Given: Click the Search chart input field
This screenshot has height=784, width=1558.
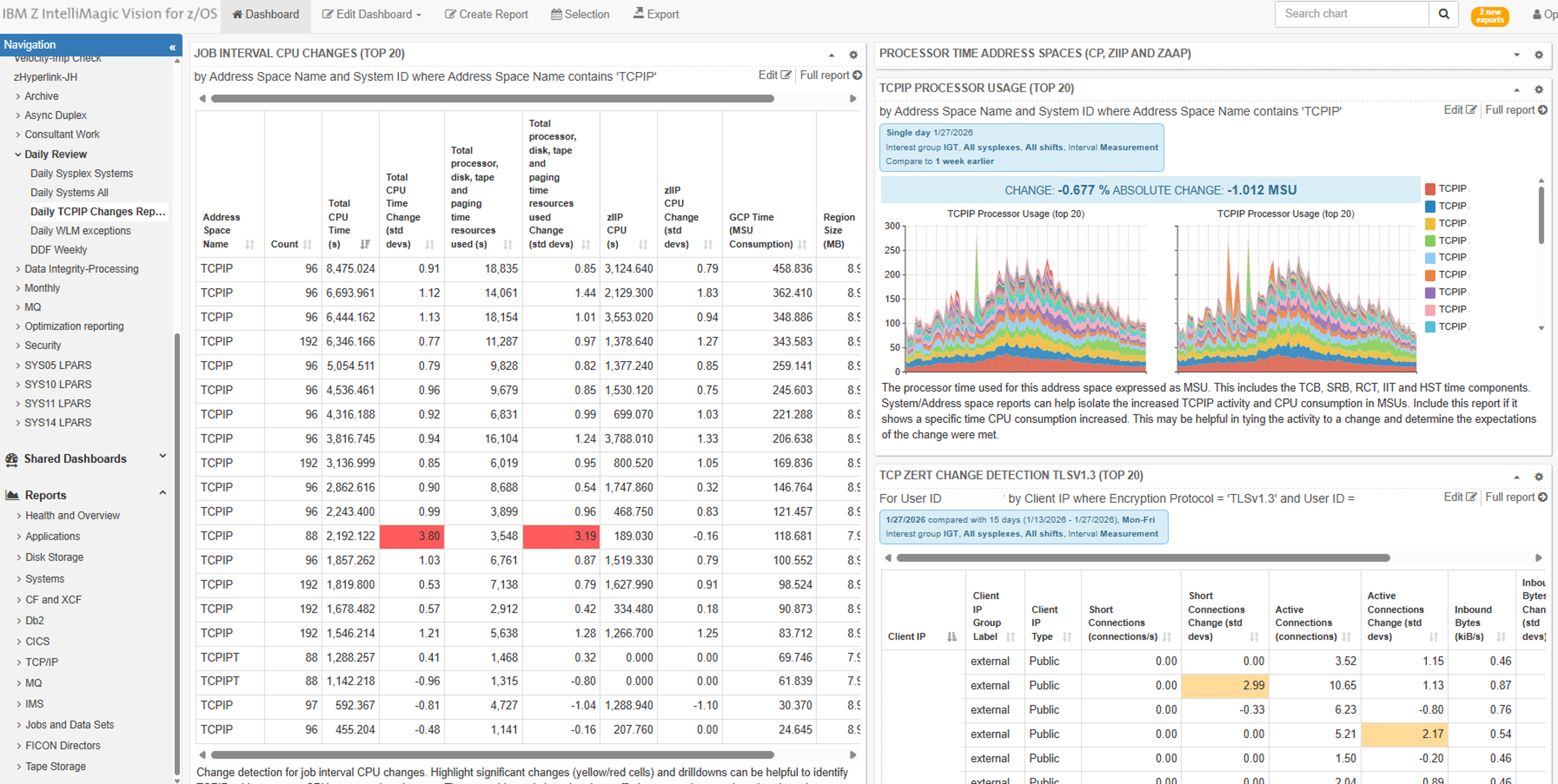Looking at the screenshot, I should (1351, 14).
